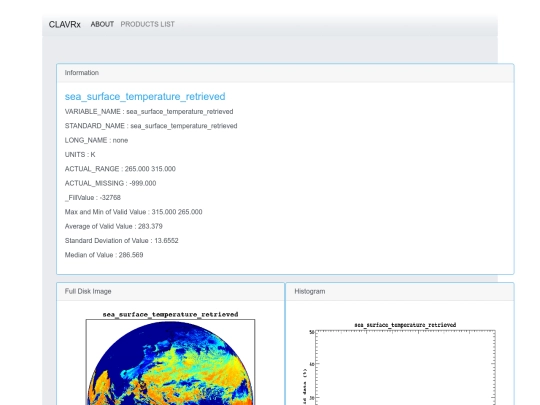Click the ACTUAL_MISSING -999.000 line
This screenshot has width=540, height=405.
[110, 183]
